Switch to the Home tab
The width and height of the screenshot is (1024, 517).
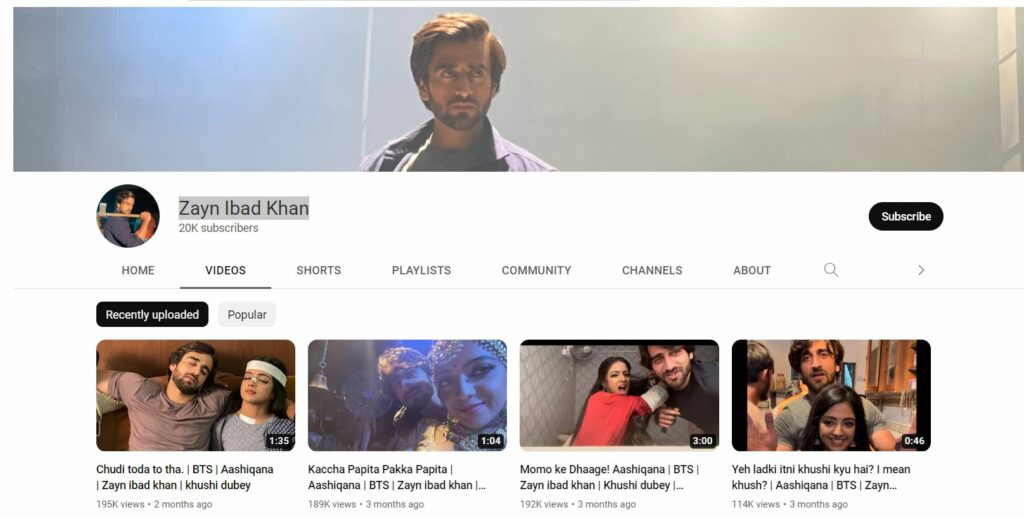[x=138, y=270]
